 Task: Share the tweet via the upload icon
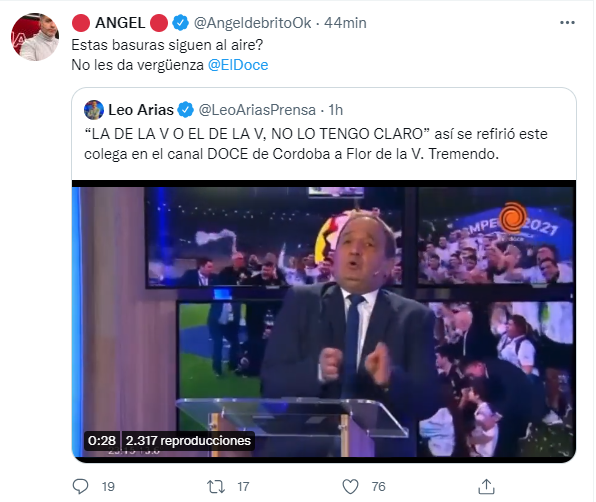pos(486,486)
